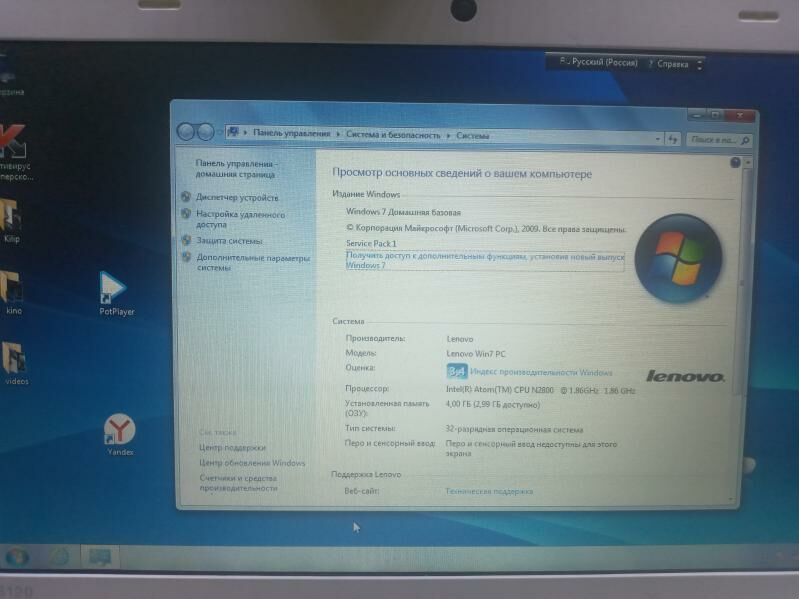Click the 3.4 performance rating badge
Viewport: 799px width, 599px height.
click(x=456, y=371)
